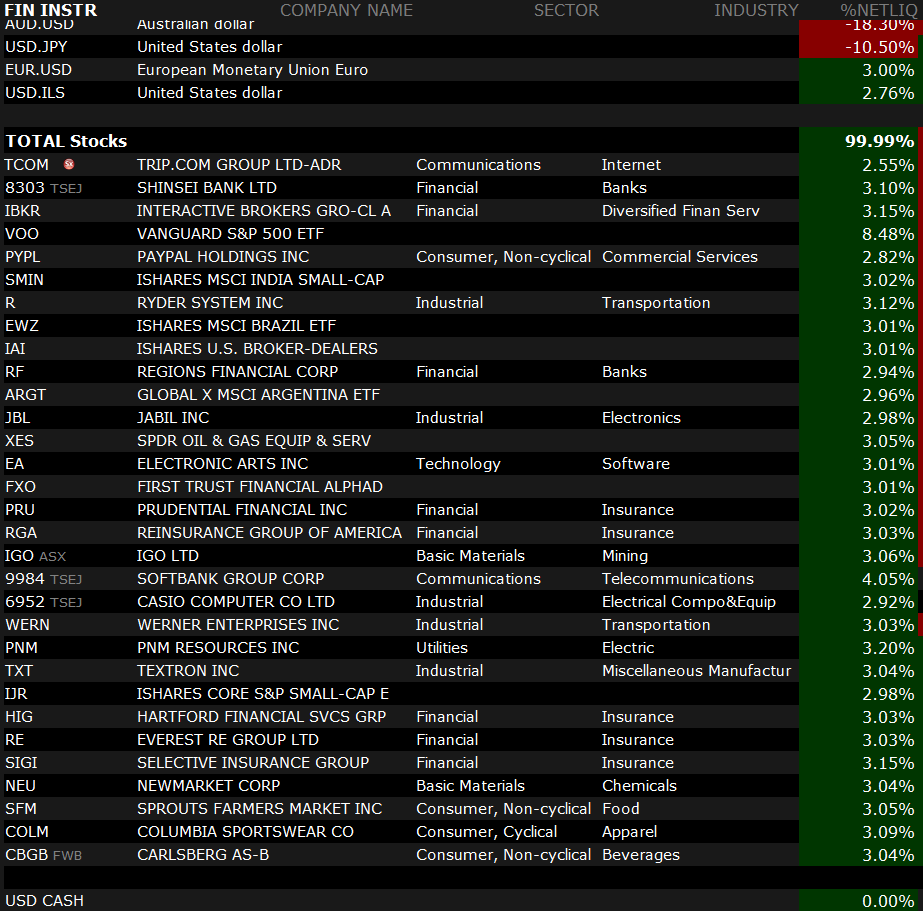Select ISHARES CORE S&P SMALL-CAP E
Image resolution: width=923 pixels, height=911 pixels.
[x=263, y=693]
